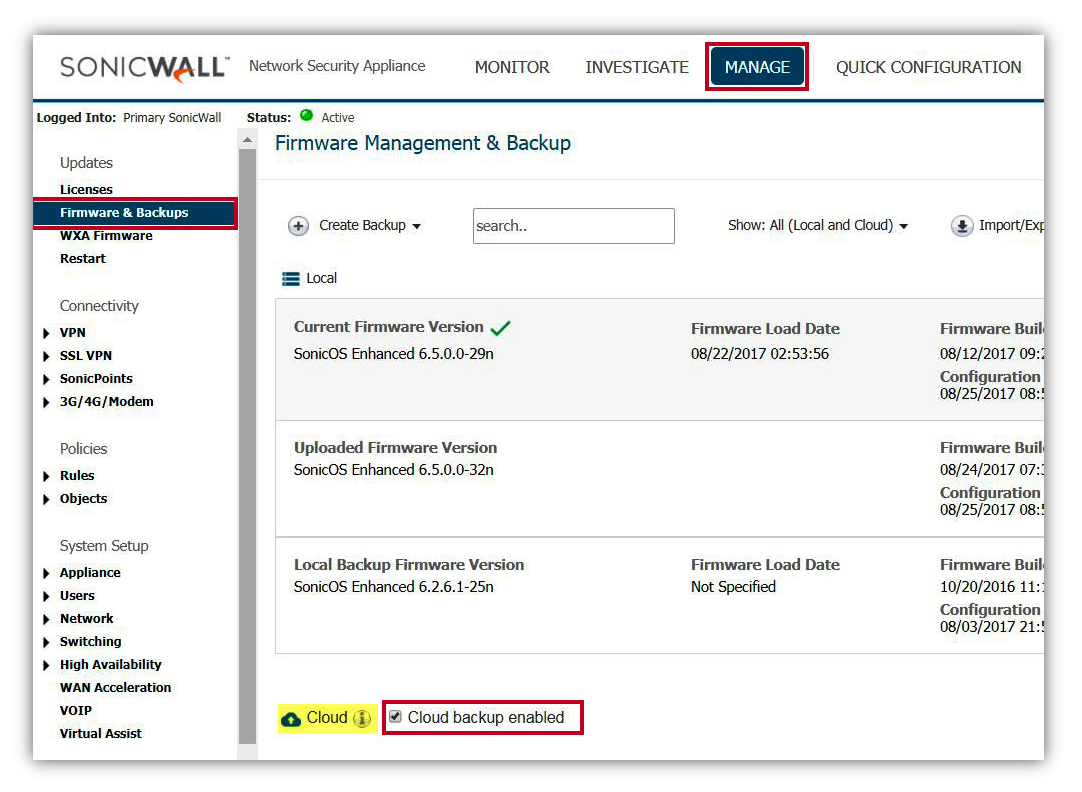1082x792 pixels.
Task: Click into the backup search field
Action: coord(573,226)
